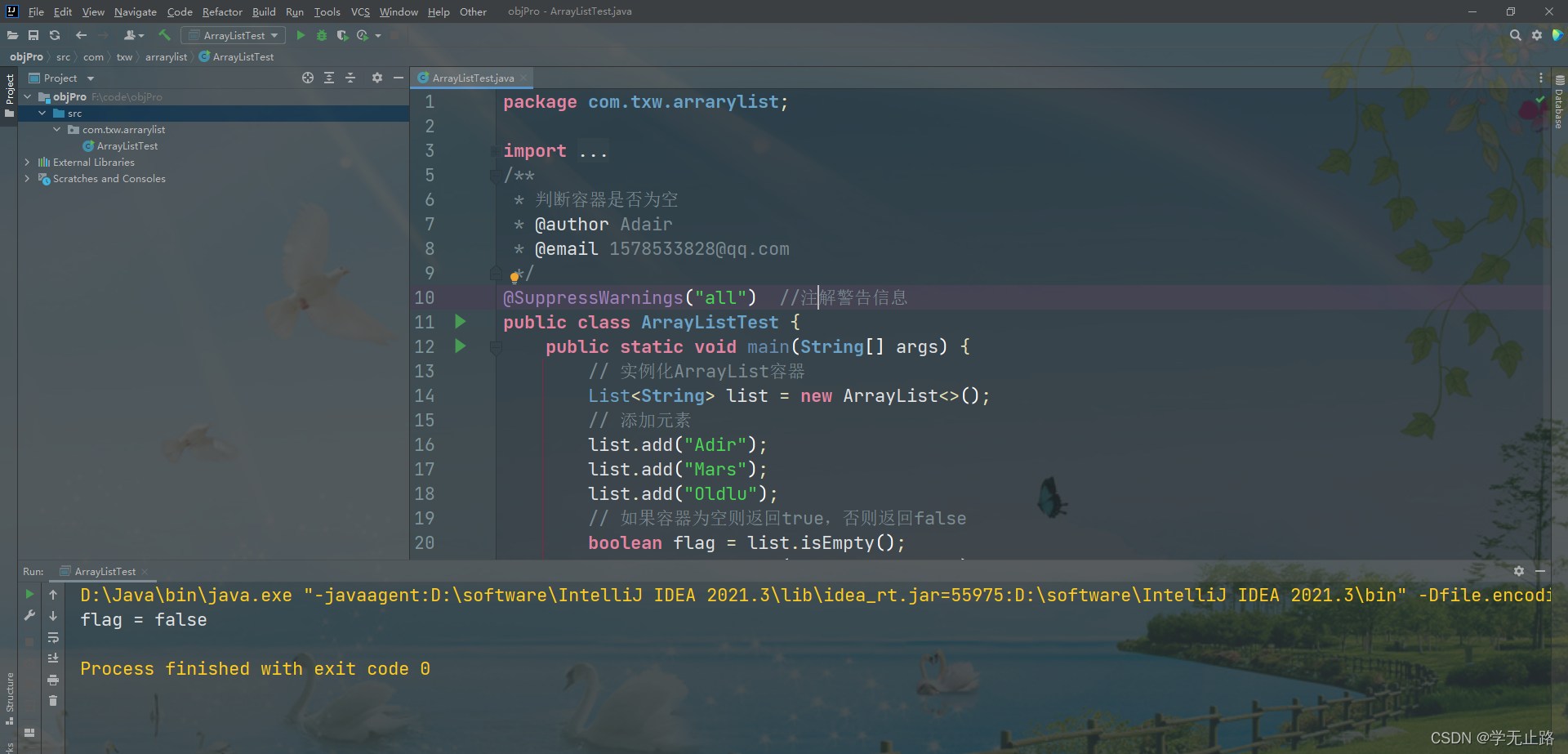Click the print icon in Run console
Viewport: 1568px width, 754px height.
[x=53, y=680]
